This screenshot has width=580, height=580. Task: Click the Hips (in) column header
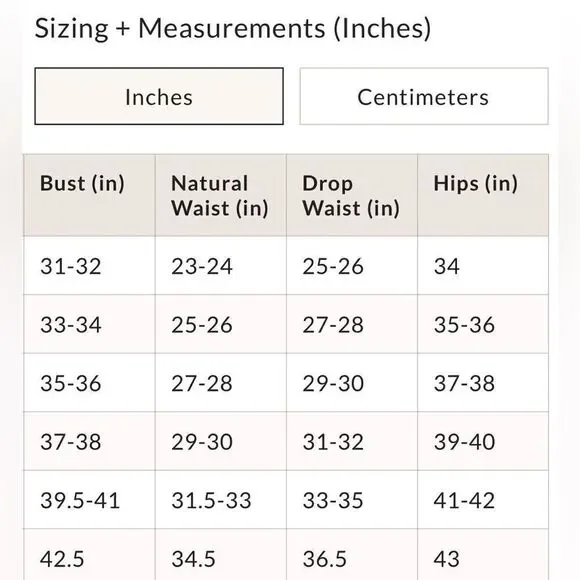coord(483,195)
